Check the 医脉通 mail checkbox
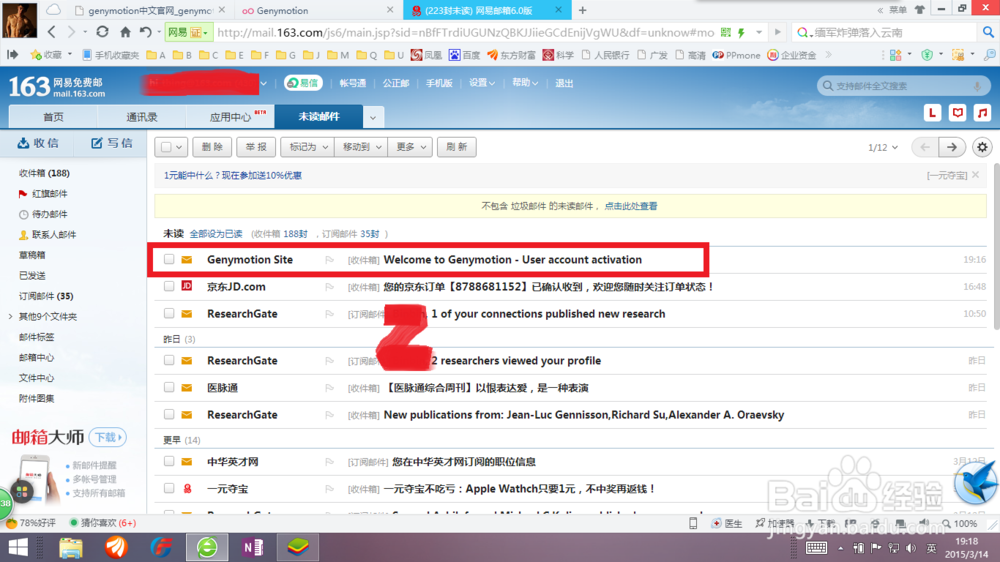 point(169,387)
